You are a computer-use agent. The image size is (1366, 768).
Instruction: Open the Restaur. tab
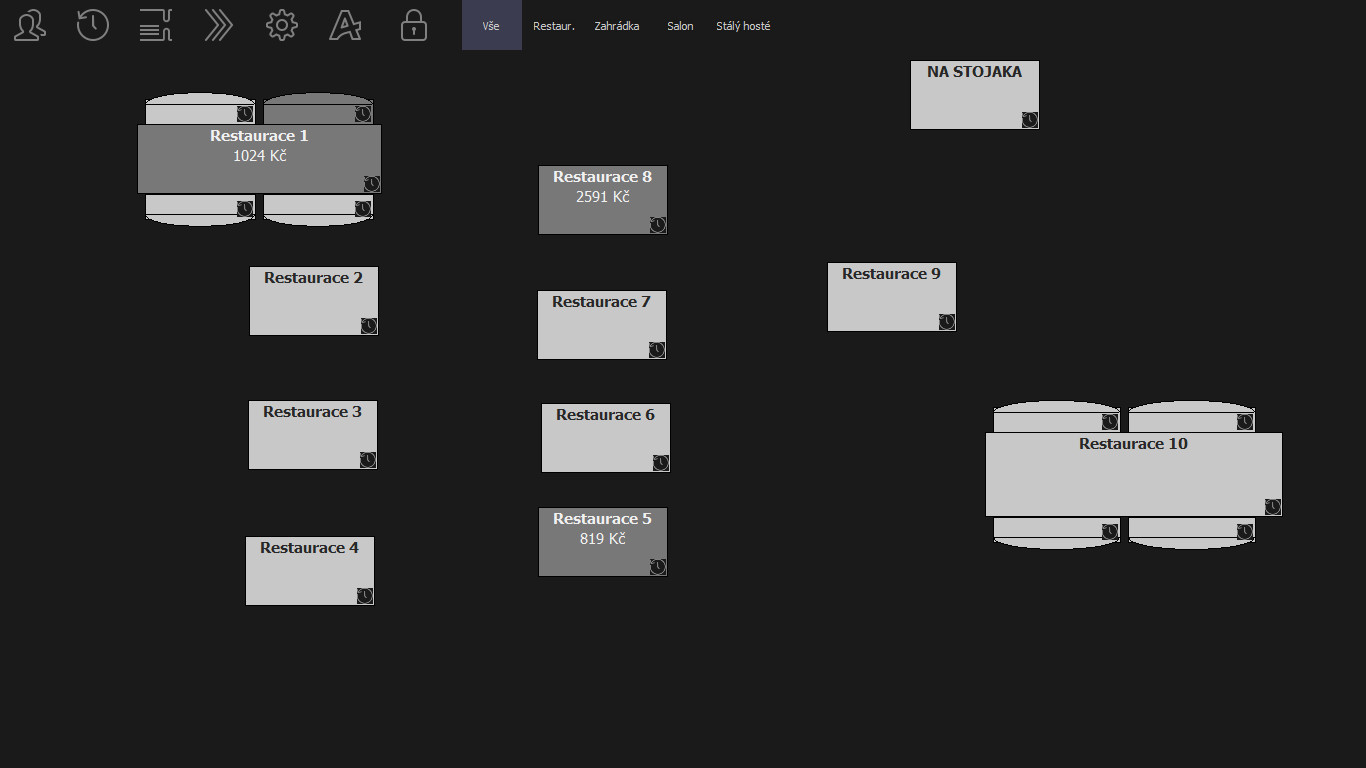point(554,26)
